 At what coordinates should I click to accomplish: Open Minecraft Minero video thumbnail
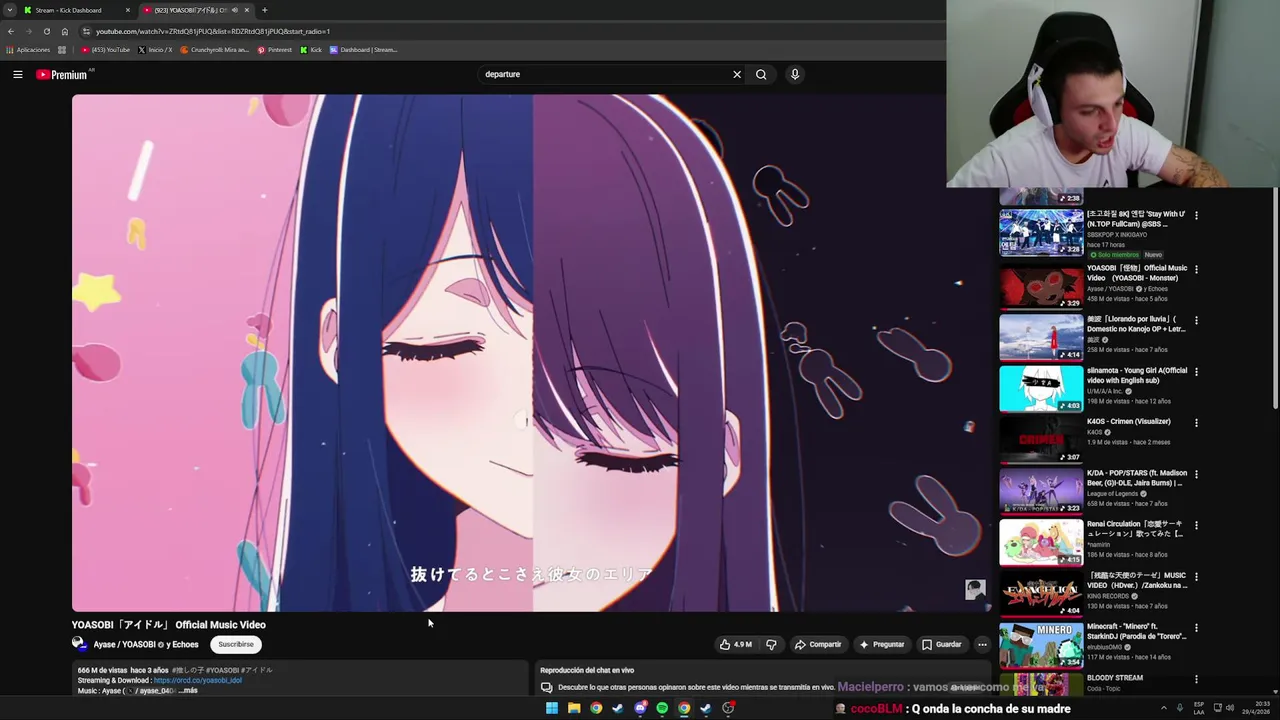[x=1041, y=645]
